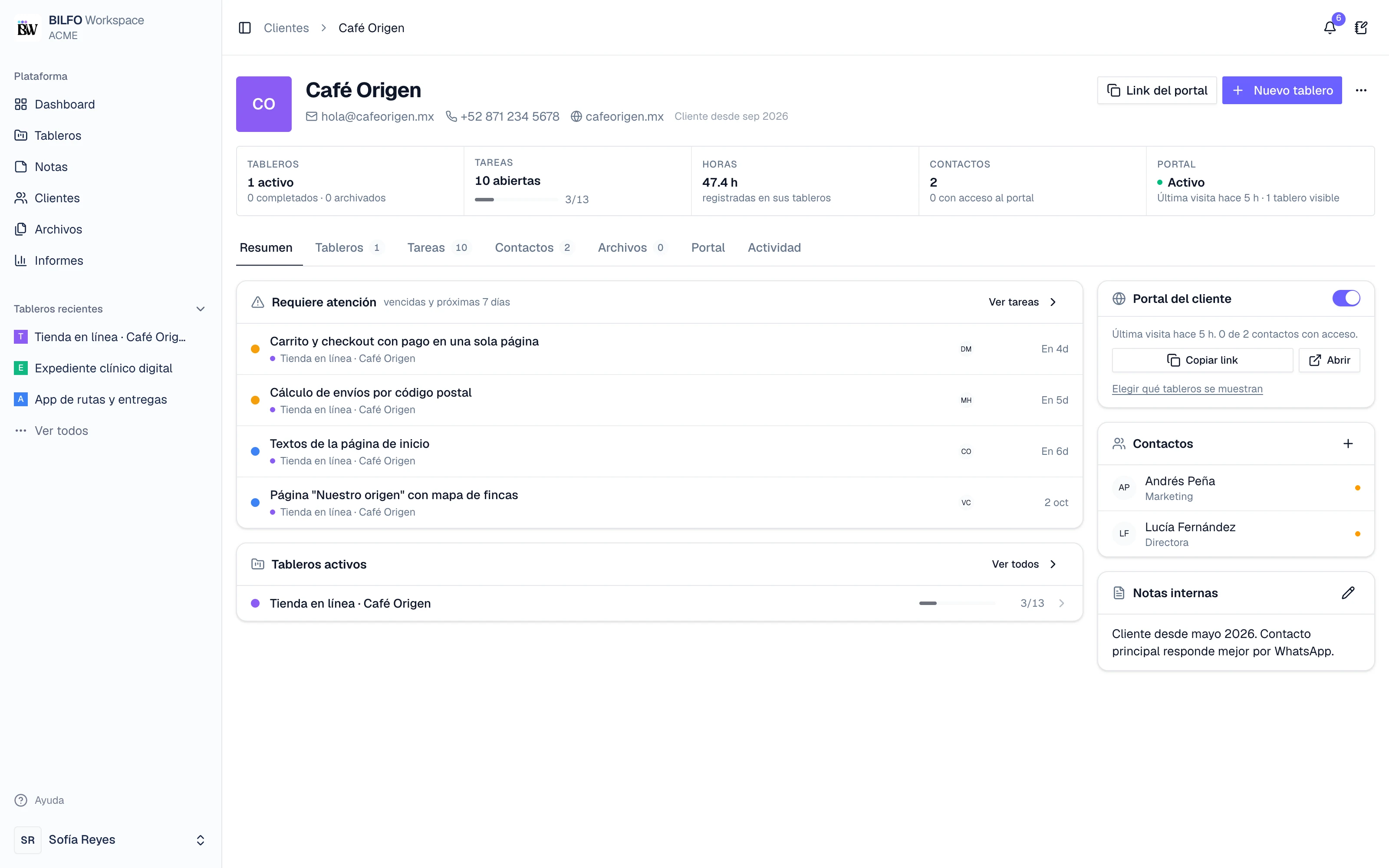The width and height of the screenshot is (1389, 868).
Task: Click the Tareas 3/13 progress bar
Action: pyautogui.click(x=515, y=199)
